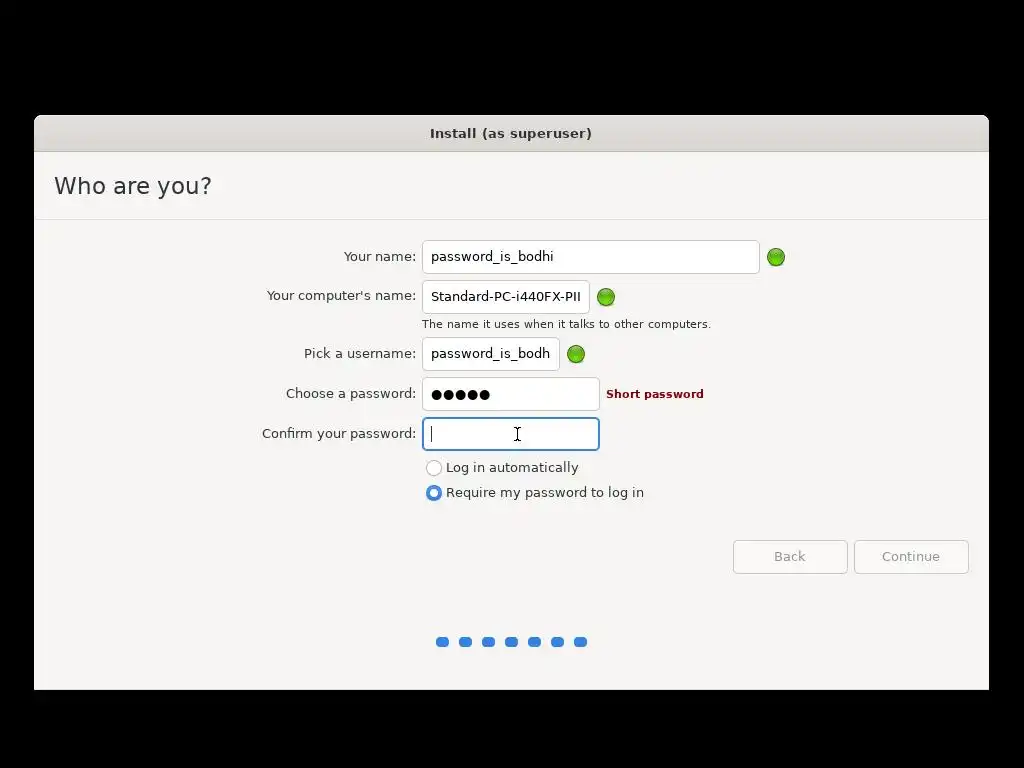
Task: Click the Back button
Action: coord(790,556)
